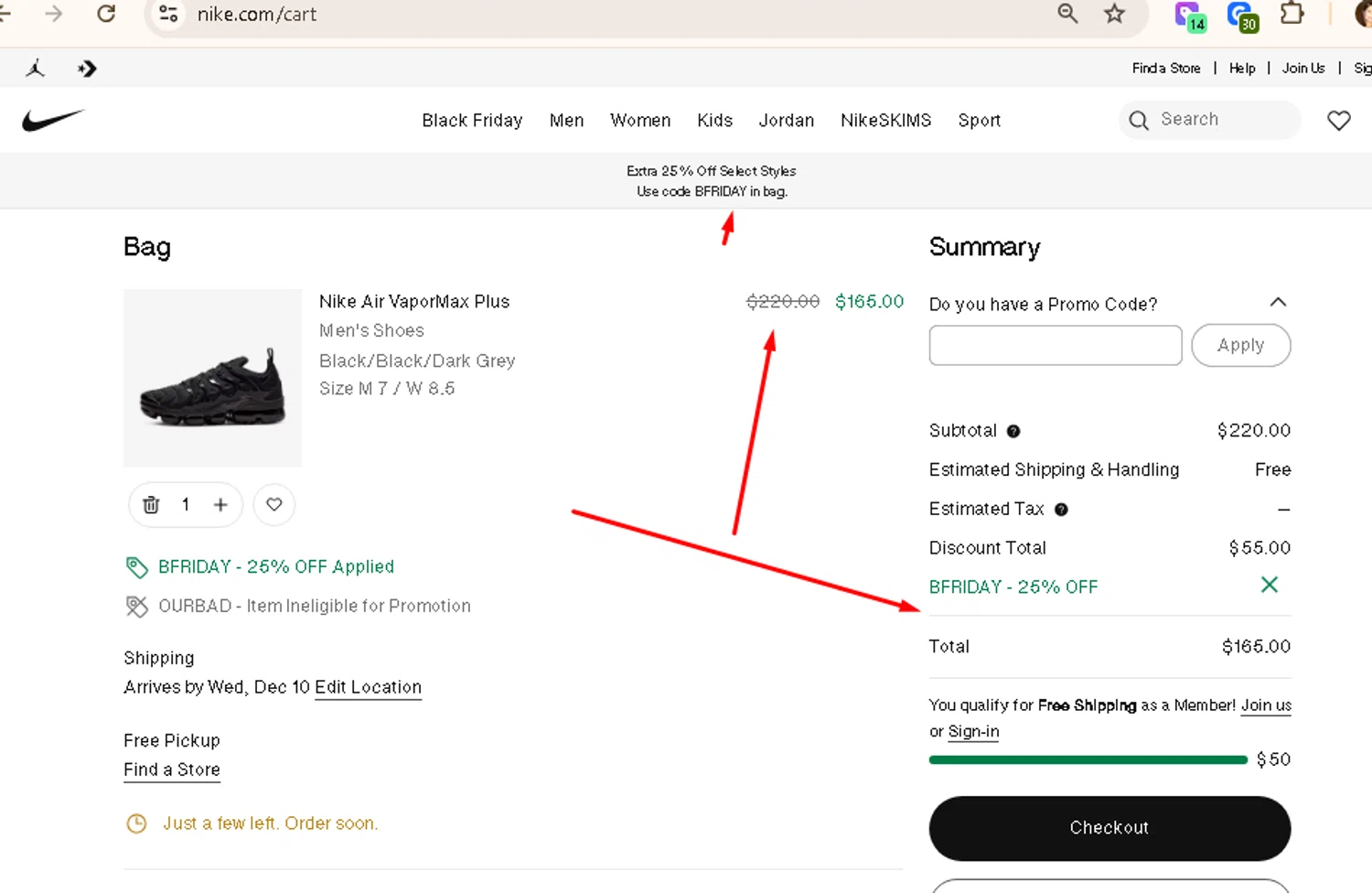Image resolution: width=1372 pixels, height=893 pixels.
Task: Click the Converse logo icon
Action: pos(87,69)
